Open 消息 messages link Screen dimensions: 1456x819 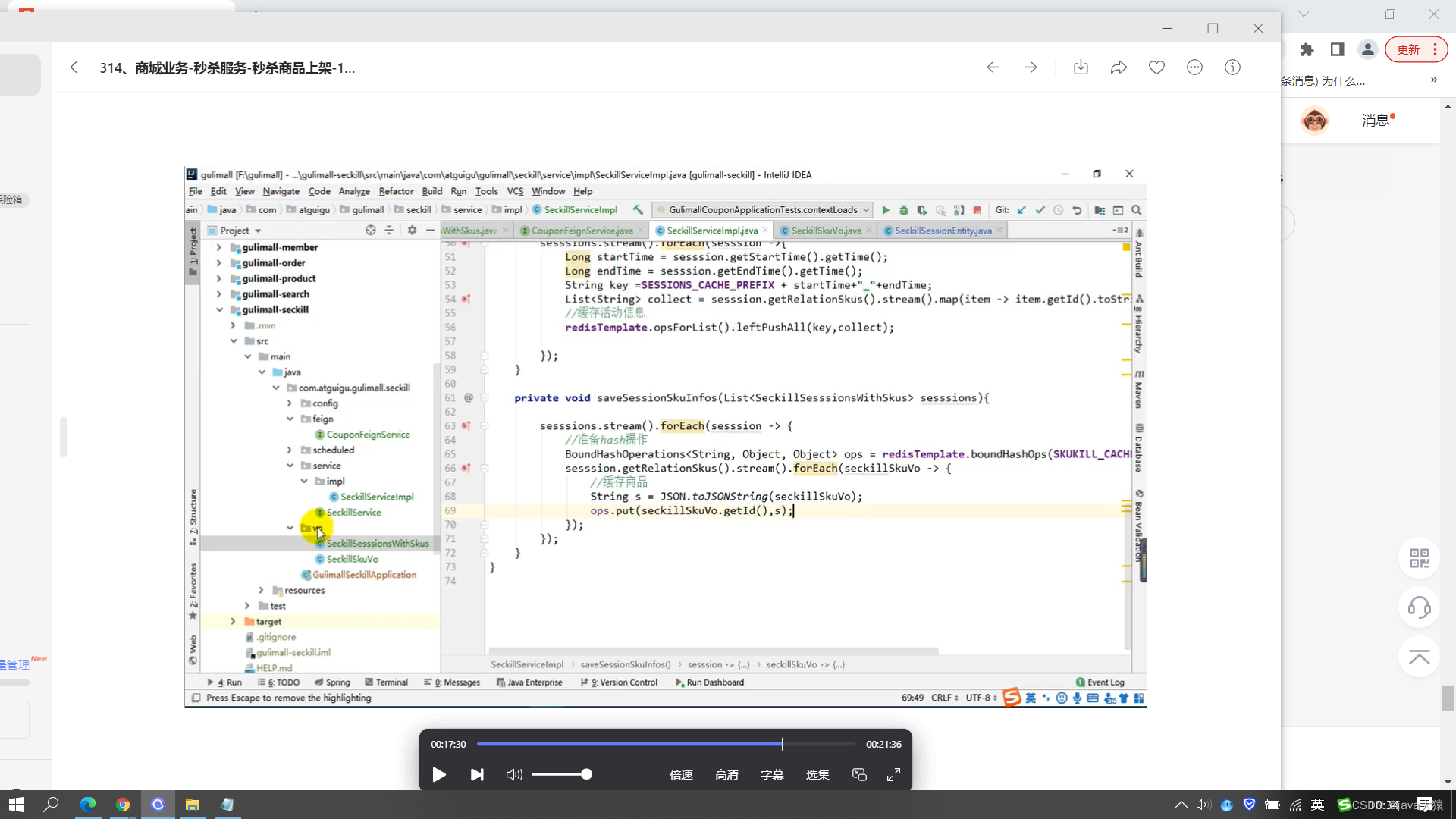(1375, 121)
